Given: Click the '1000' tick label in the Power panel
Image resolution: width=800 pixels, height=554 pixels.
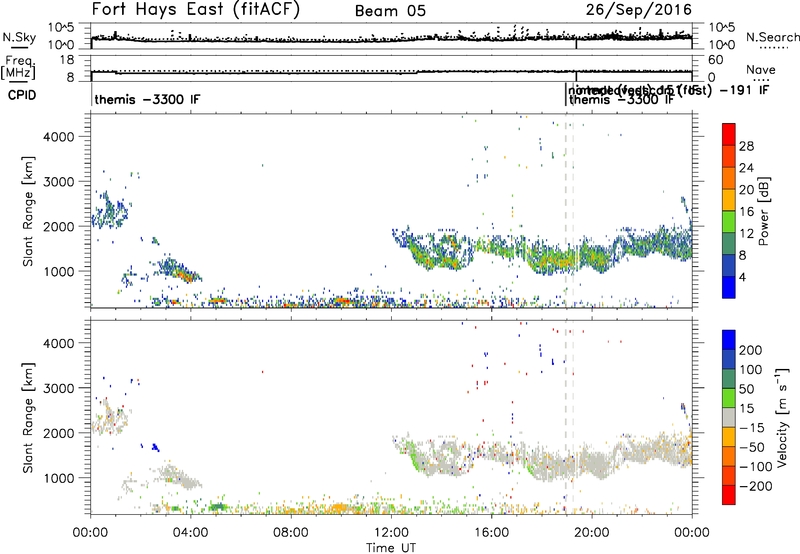Looking at the screenshot, I should (x=58, y=271).
